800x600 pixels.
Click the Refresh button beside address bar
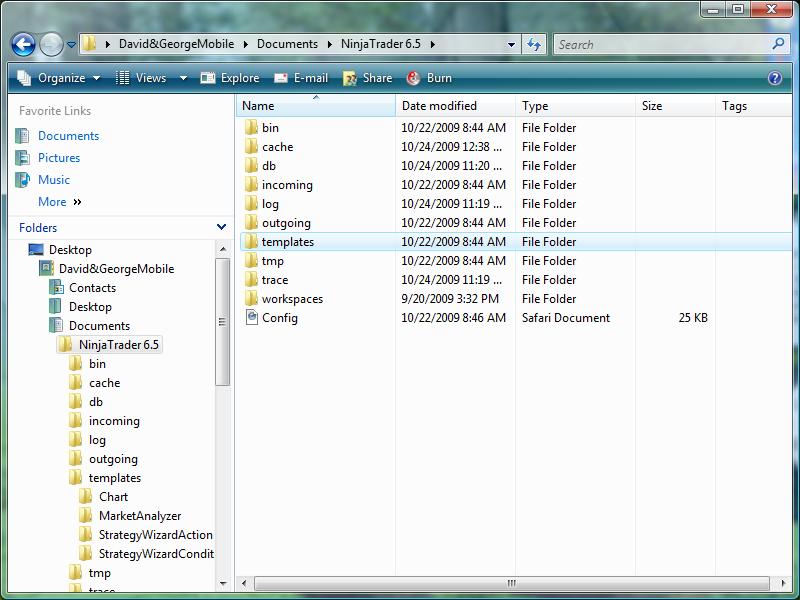534,44
